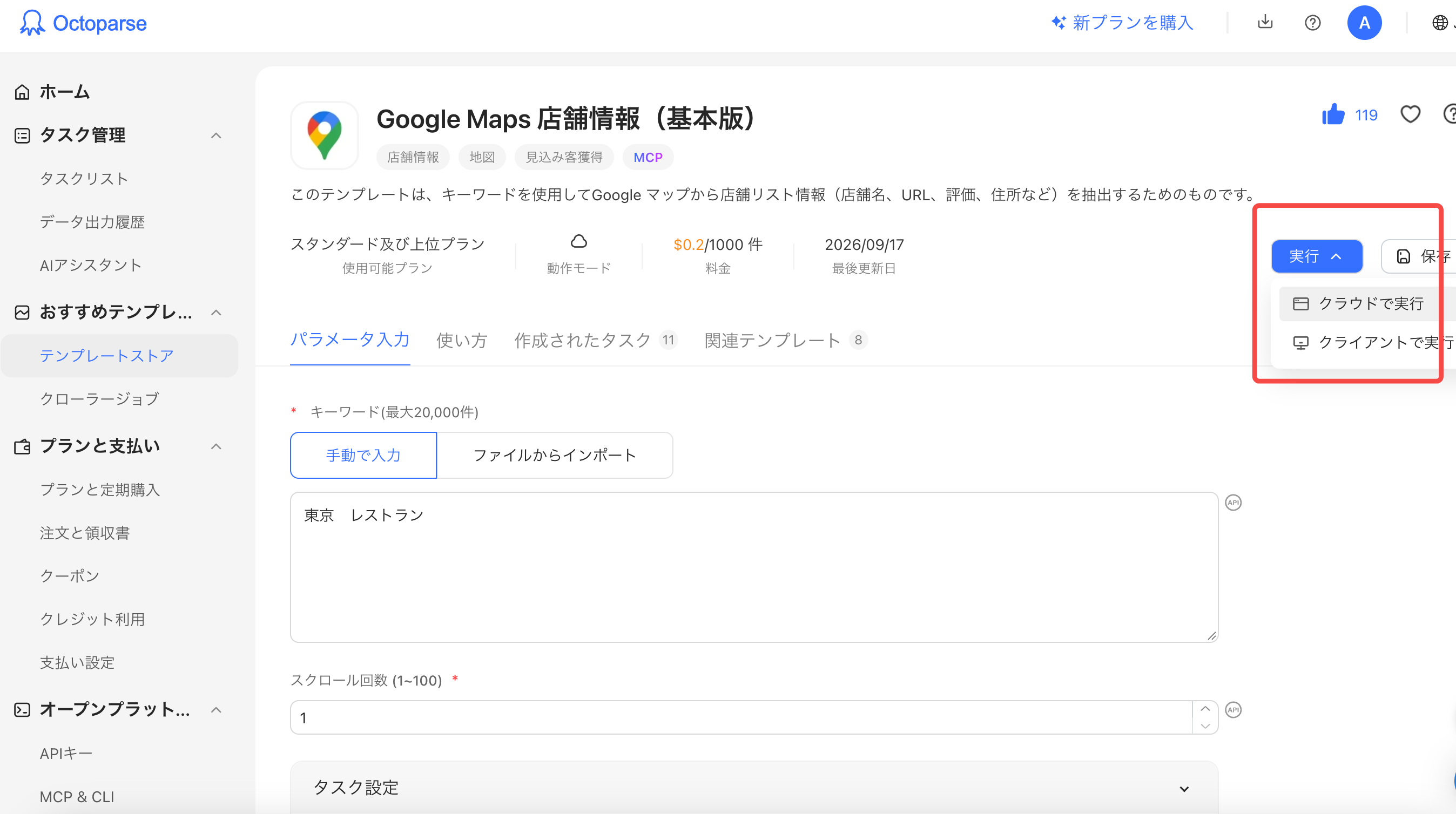Expand the タスク設定 panel
1456x814 pixels.
click(x=754, y=788)
